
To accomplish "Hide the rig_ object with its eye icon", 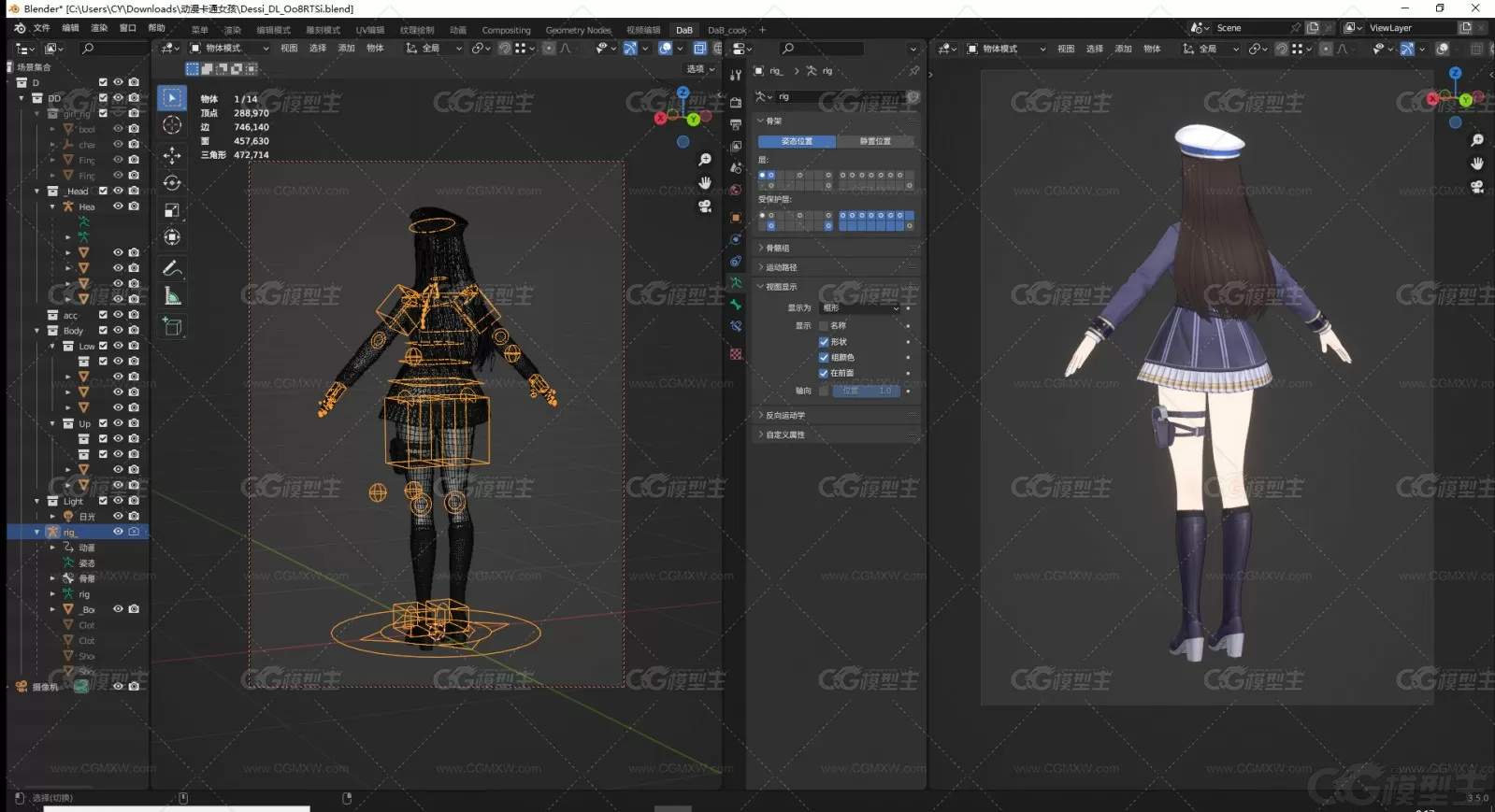I will click(118, 532).
